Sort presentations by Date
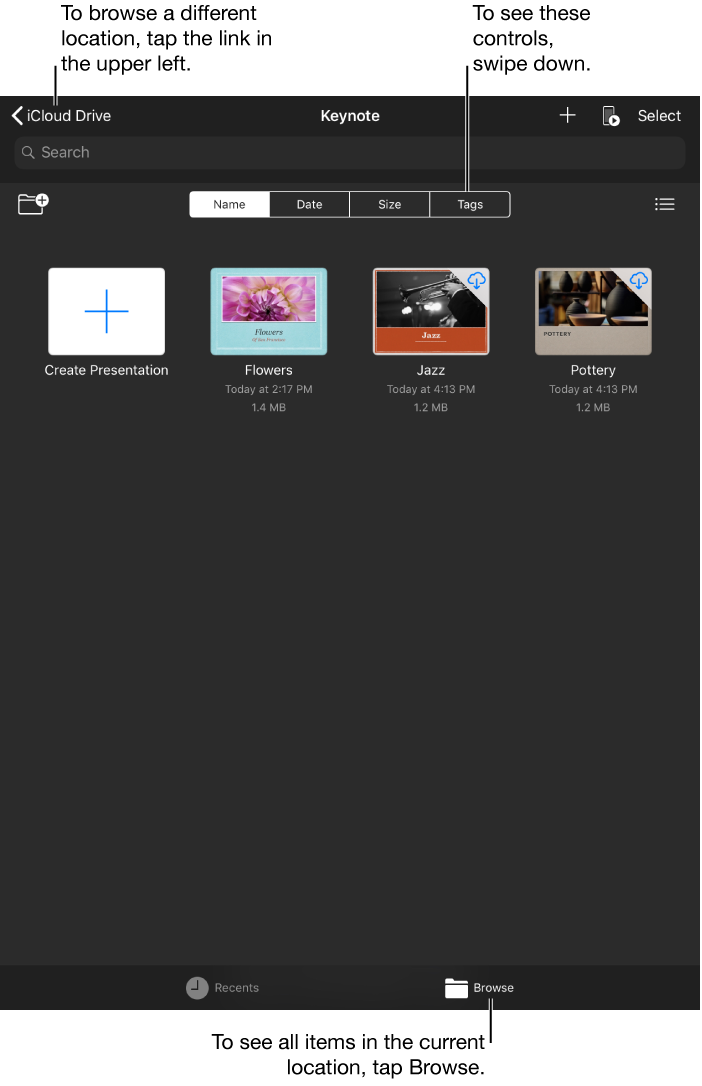This screenshot has height=1086, width=702. 309,204
